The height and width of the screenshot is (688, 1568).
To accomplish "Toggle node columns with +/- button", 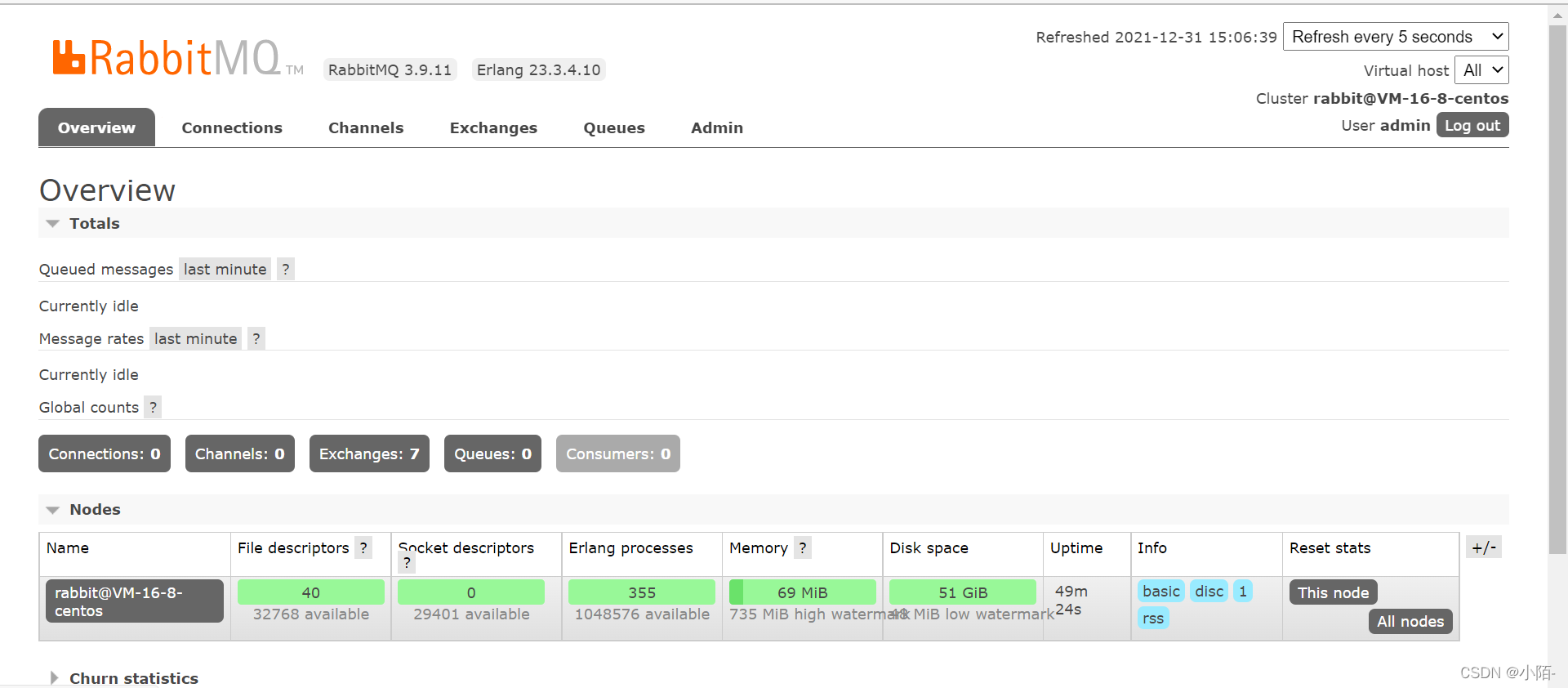I will point(1484,547).
